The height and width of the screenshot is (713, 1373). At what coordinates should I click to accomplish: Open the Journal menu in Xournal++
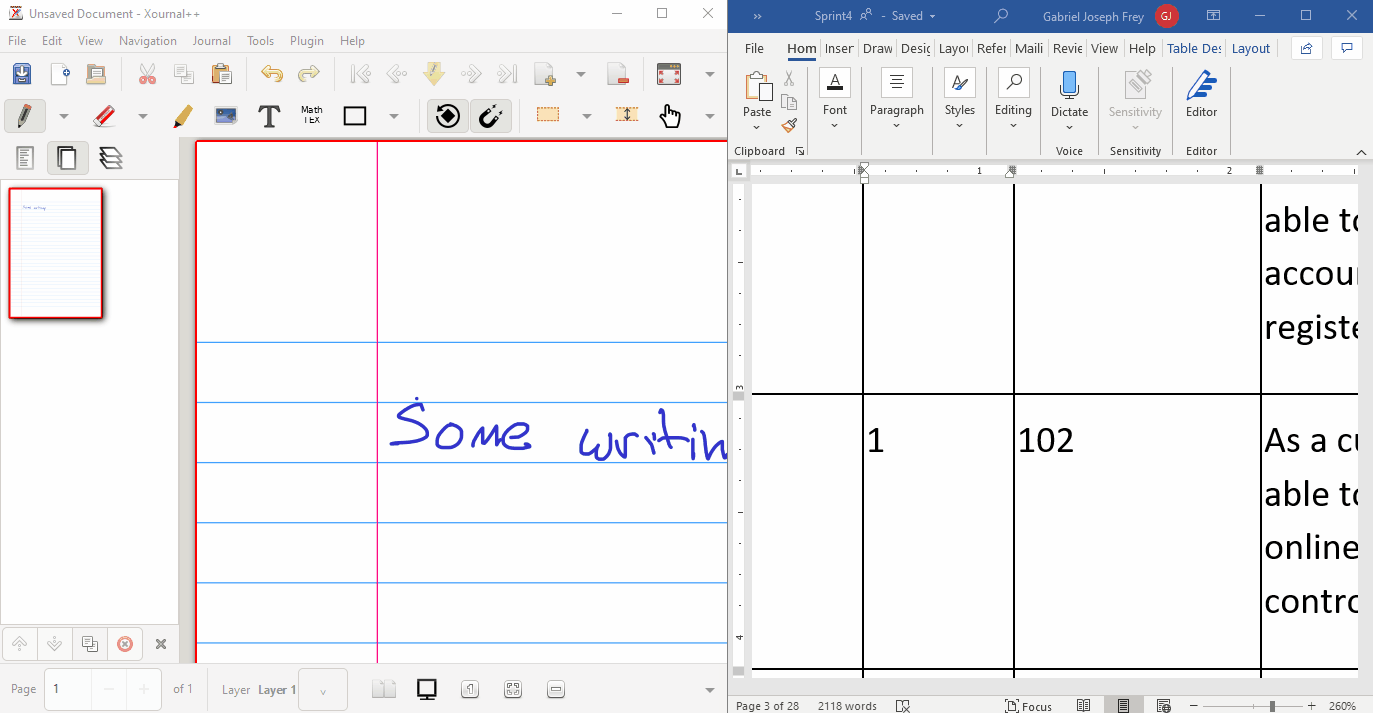coord(211,41)
